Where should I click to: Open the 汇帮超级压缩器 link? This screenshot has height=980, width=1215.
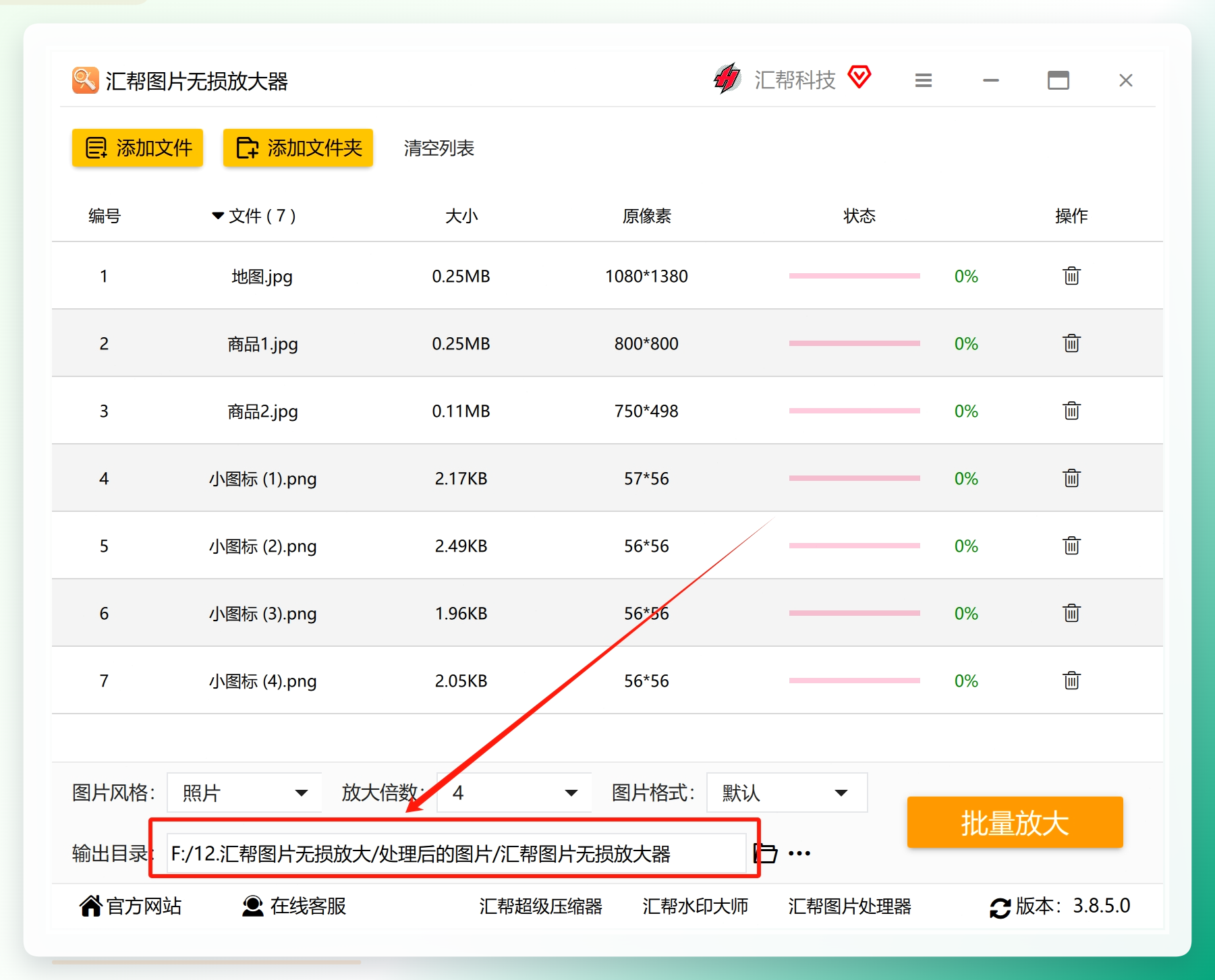(x=540, y=906)
